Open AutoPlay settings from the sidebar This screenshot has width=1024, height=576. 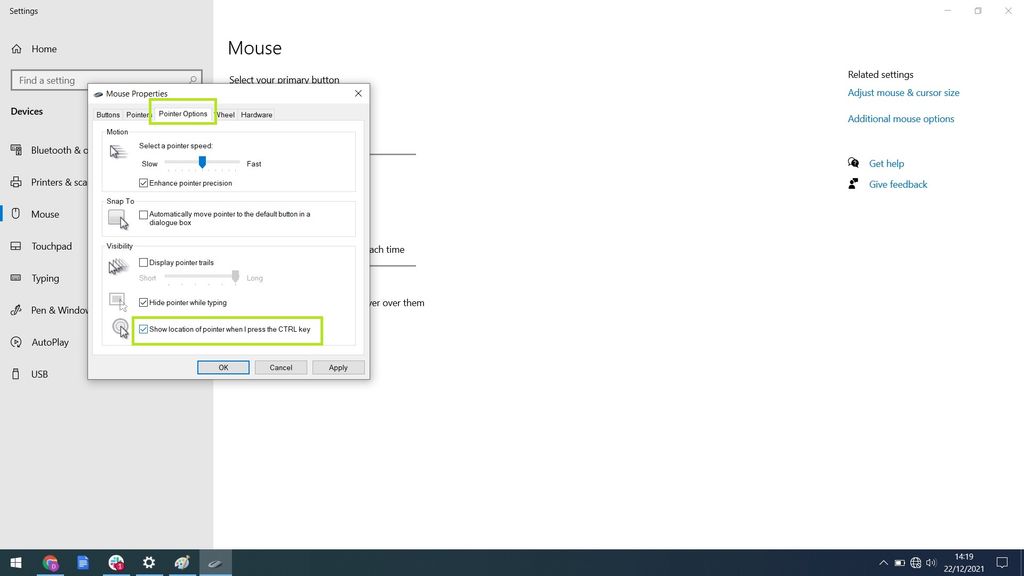coord(47,341)
